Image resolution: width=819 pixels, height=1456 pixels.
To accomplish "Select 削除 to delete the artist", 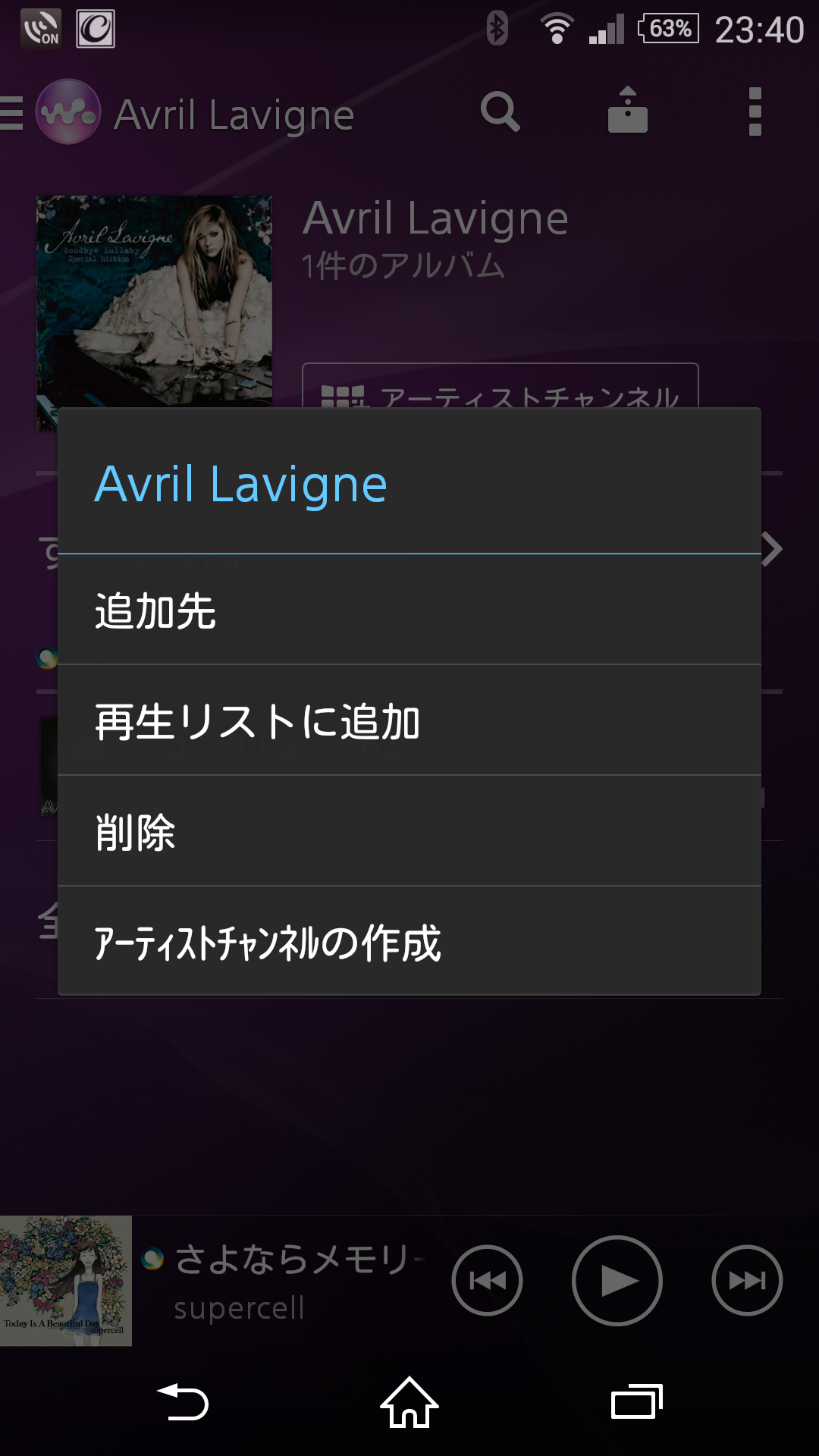I will 409,831.
